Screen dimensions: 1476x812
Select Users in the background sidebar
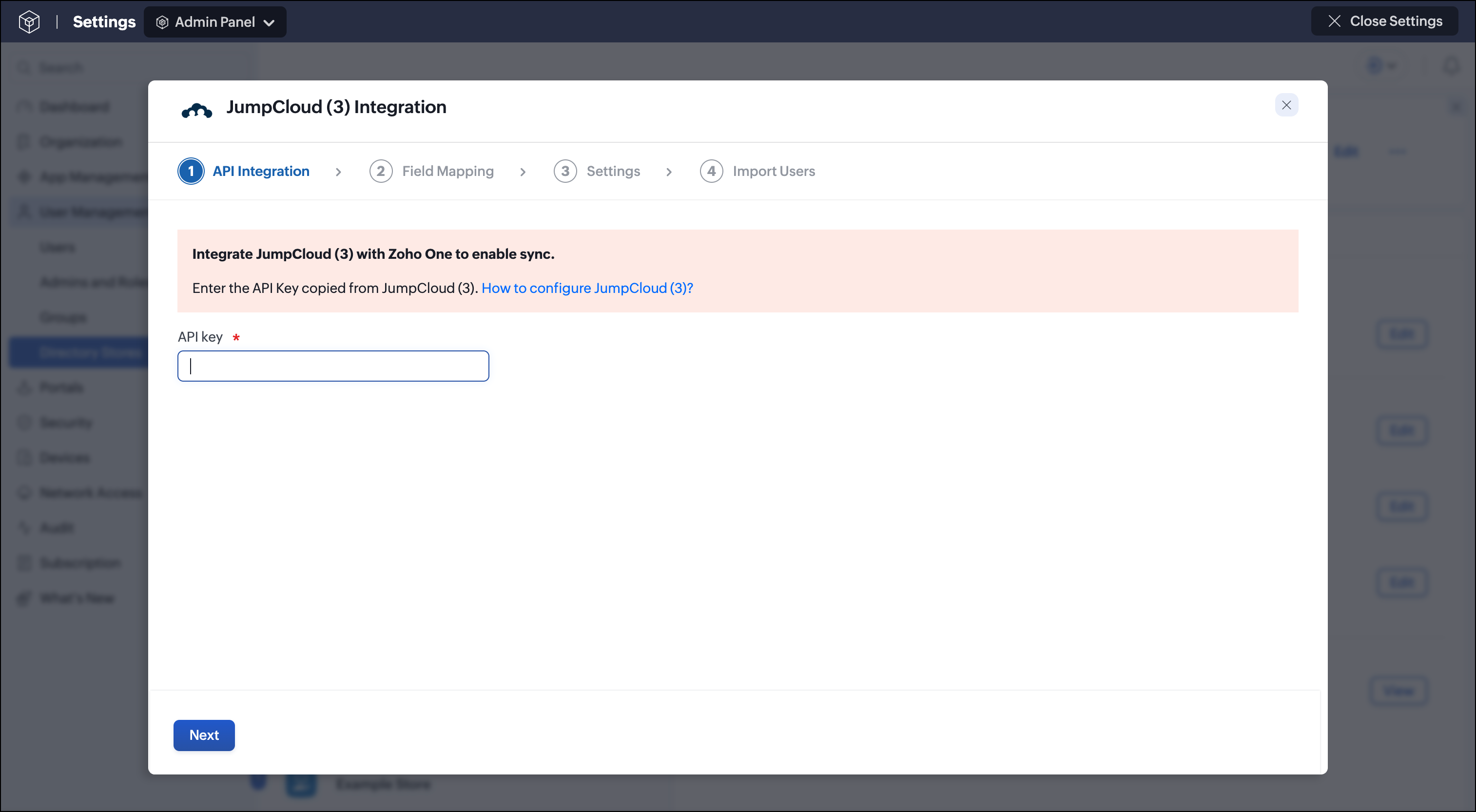point(58,247)
